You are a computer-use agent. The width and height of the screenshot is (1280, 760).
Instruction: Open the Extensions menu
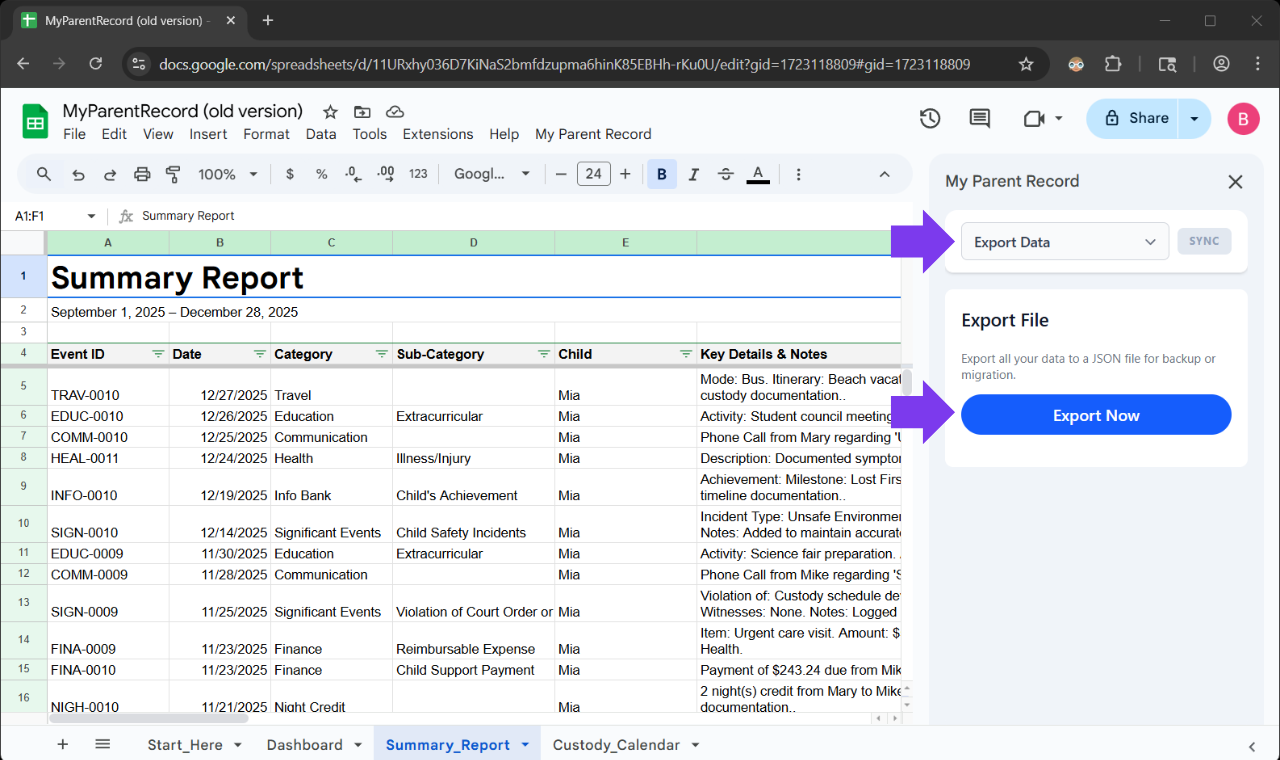coord(438,134)
